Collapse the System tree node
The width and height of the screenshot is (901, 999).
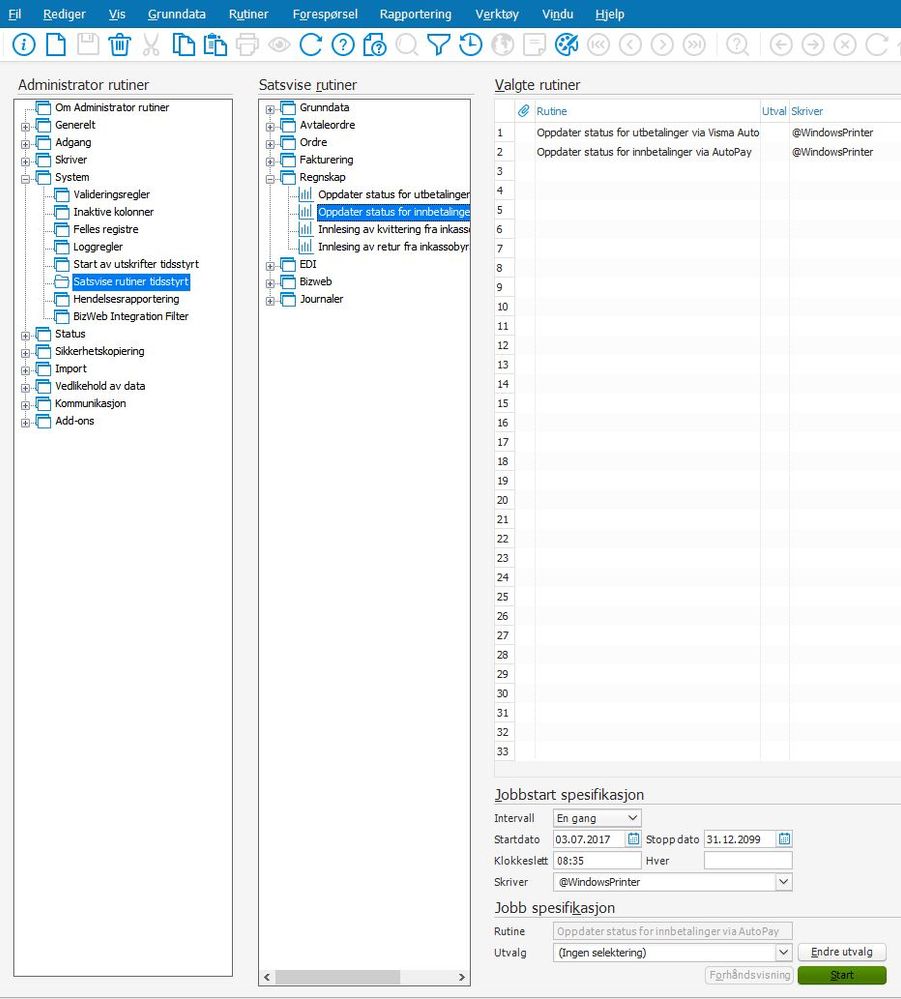(25, 179)
